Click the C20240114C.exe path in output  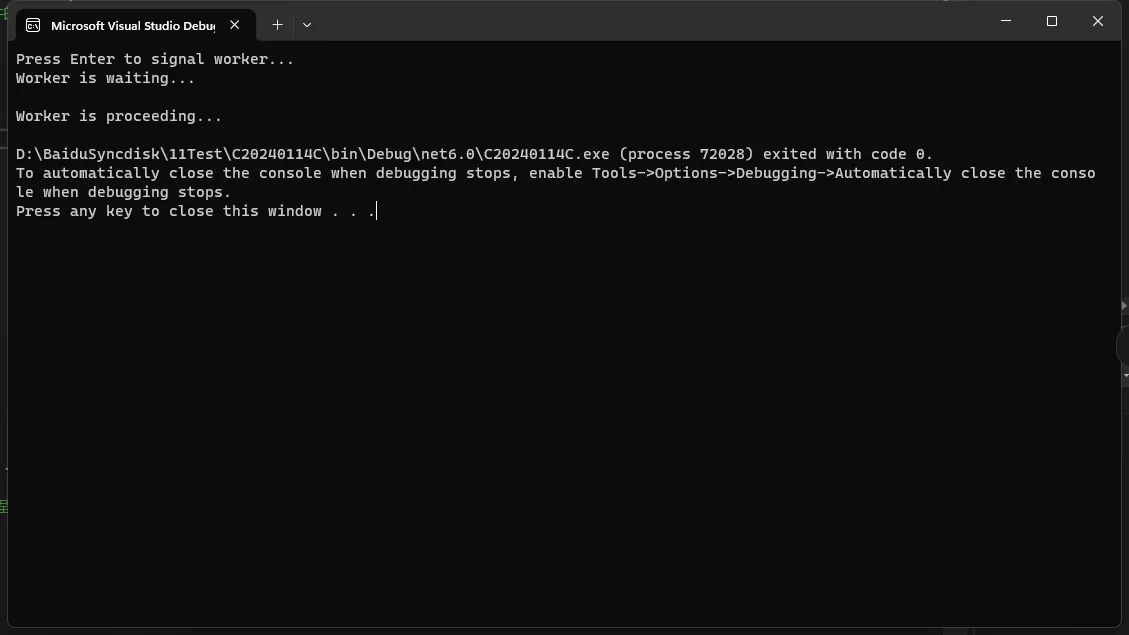[x=312, y=154]
